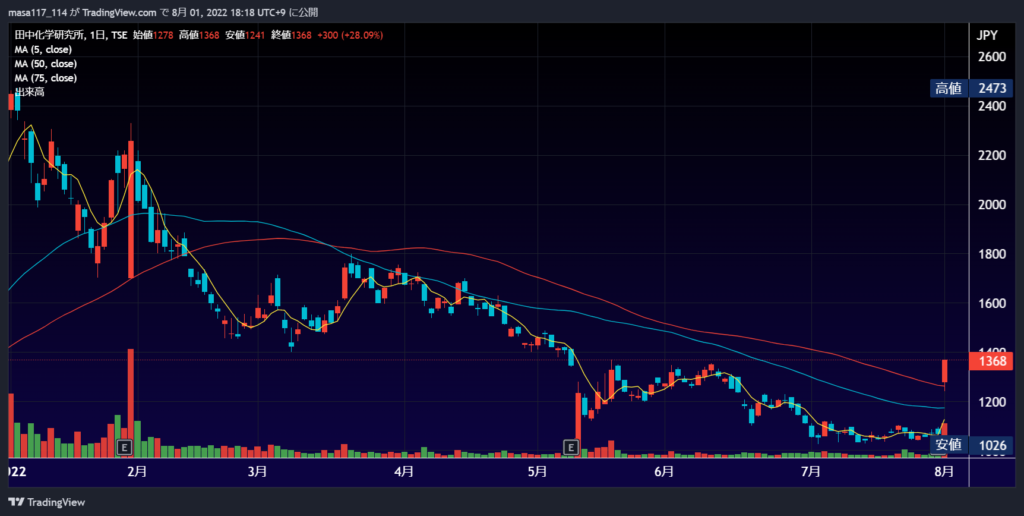Click the 1200 price axis value

tap(992, 402)
